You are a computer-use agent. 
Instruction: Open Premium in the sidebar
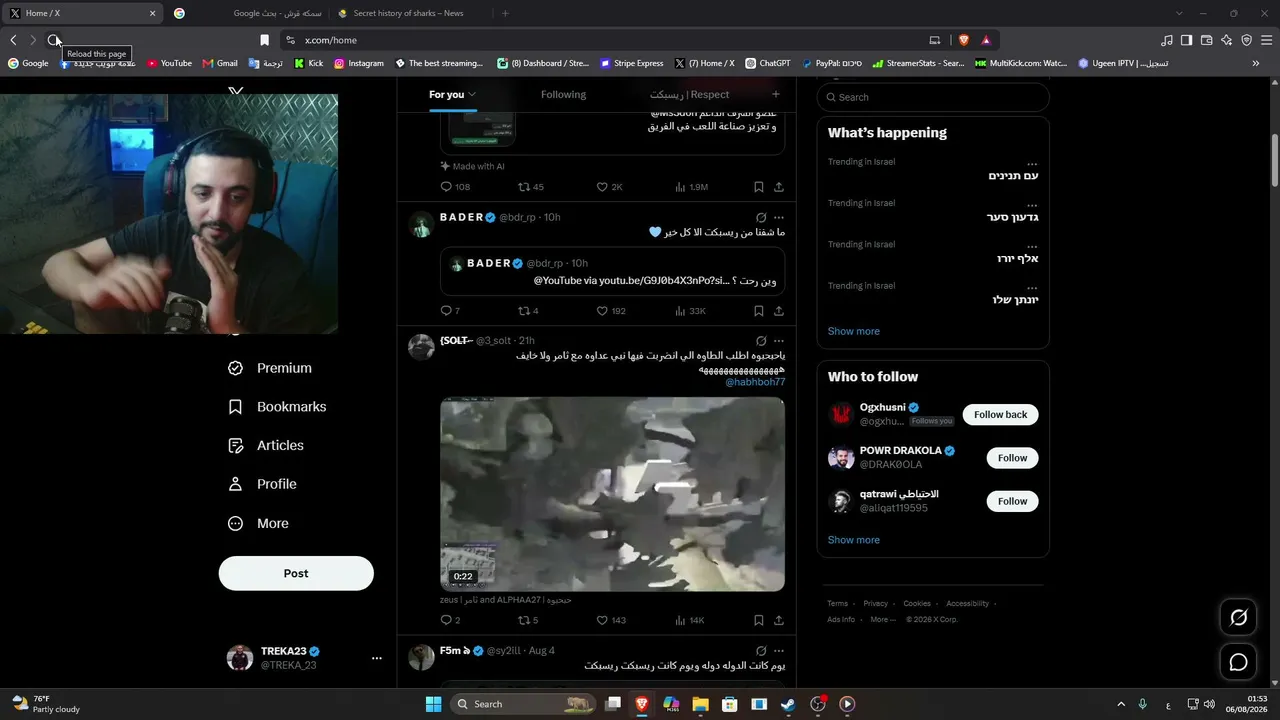[270, 368]
